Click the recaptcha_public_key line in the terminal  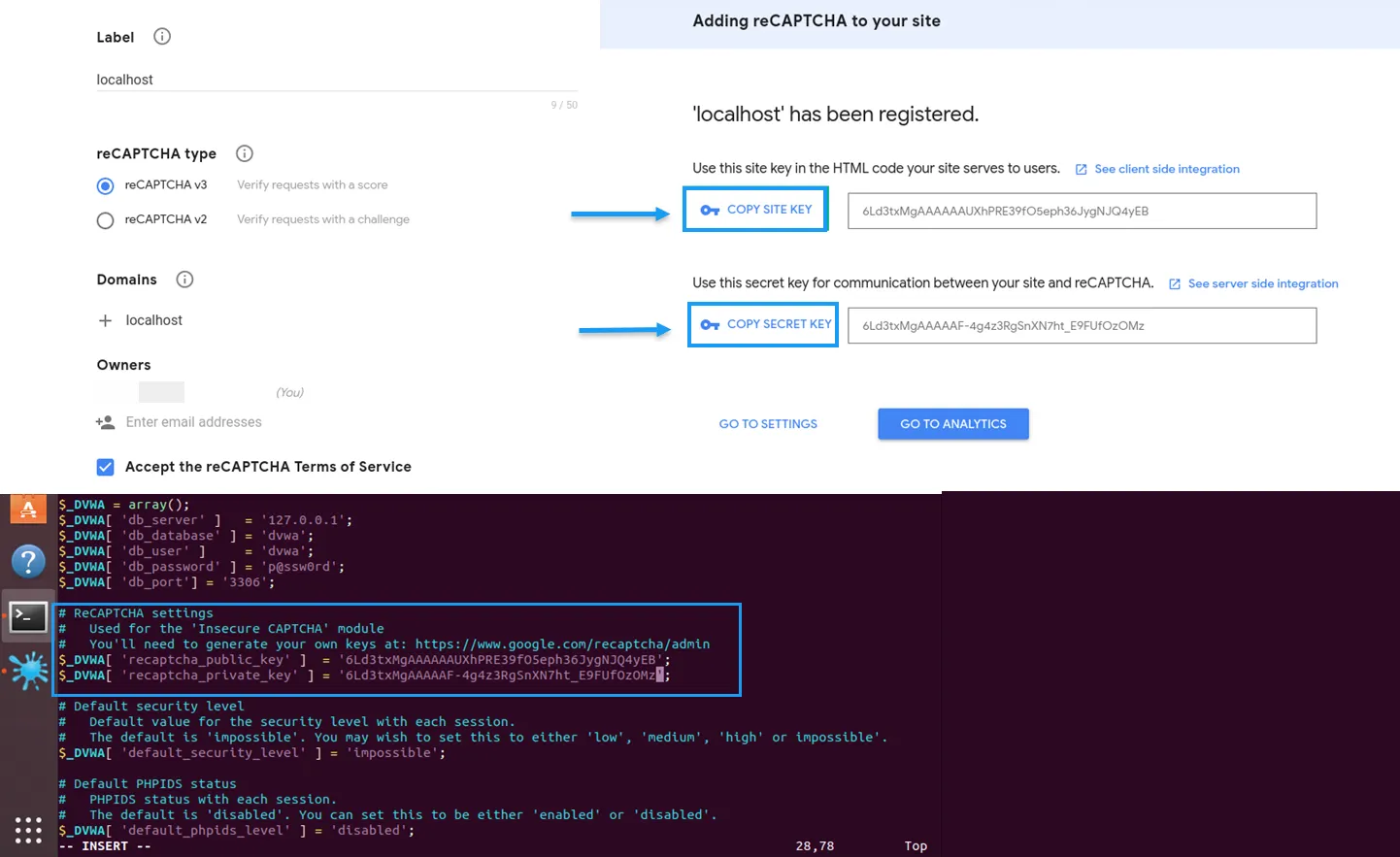tap(364, 660)
